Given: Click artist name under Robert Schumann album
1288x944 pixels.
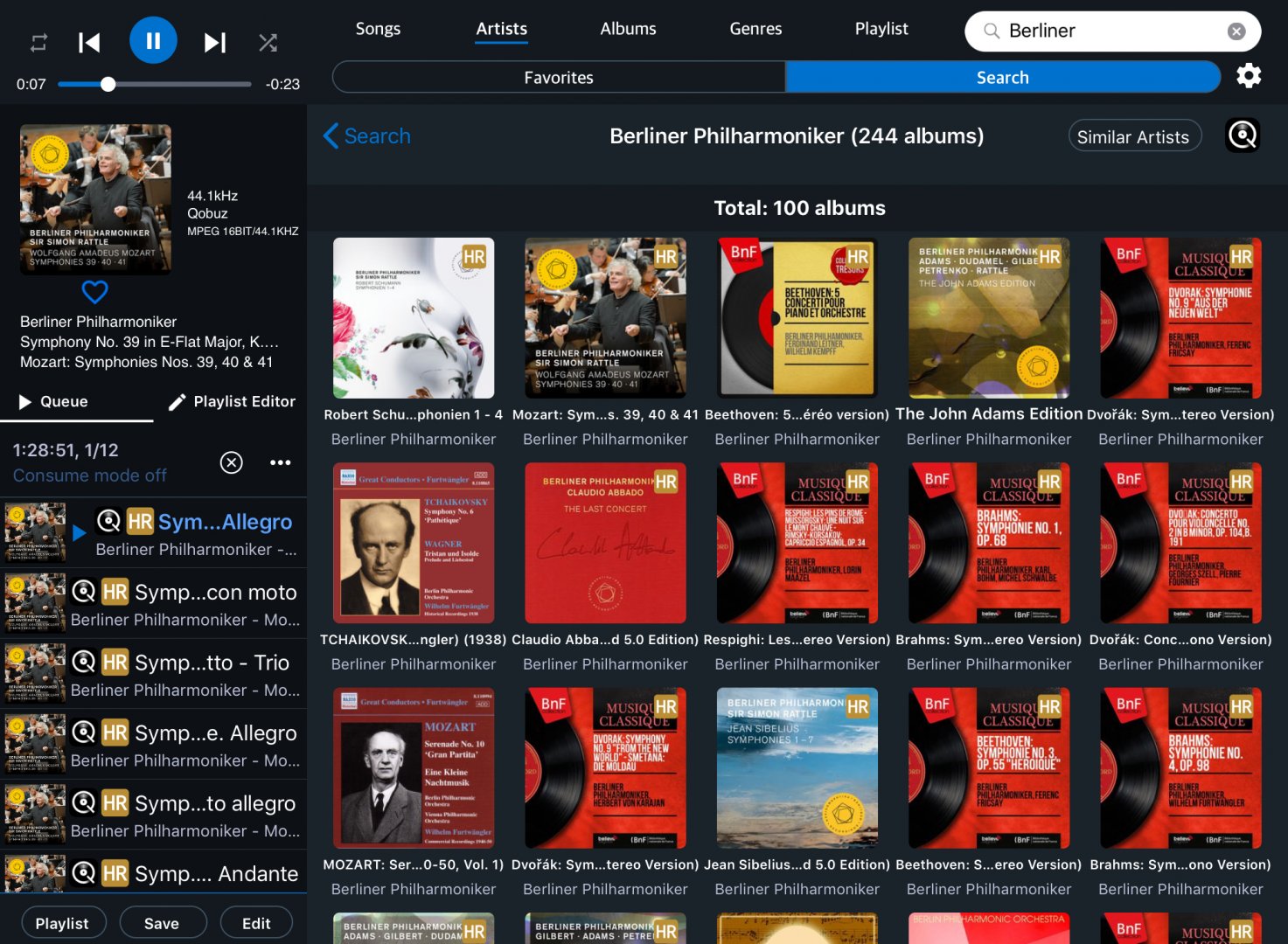Looking at the screenshot, I should click(x=414, y=440).
